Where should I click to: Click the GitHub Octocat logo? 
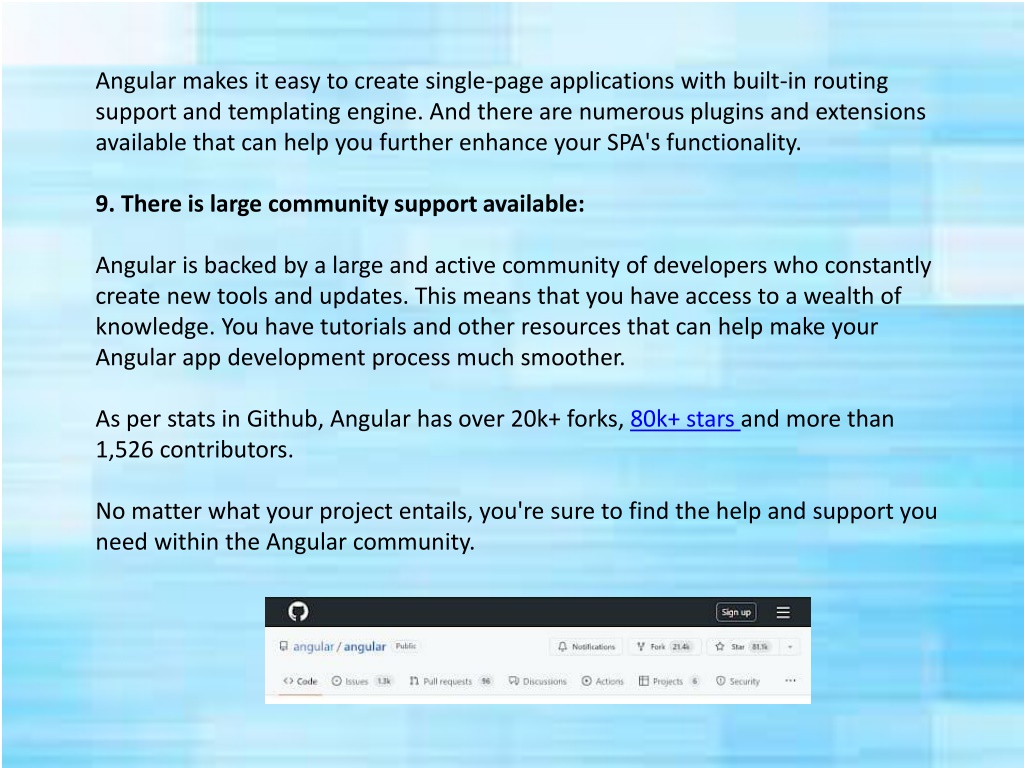click(298, 612)
